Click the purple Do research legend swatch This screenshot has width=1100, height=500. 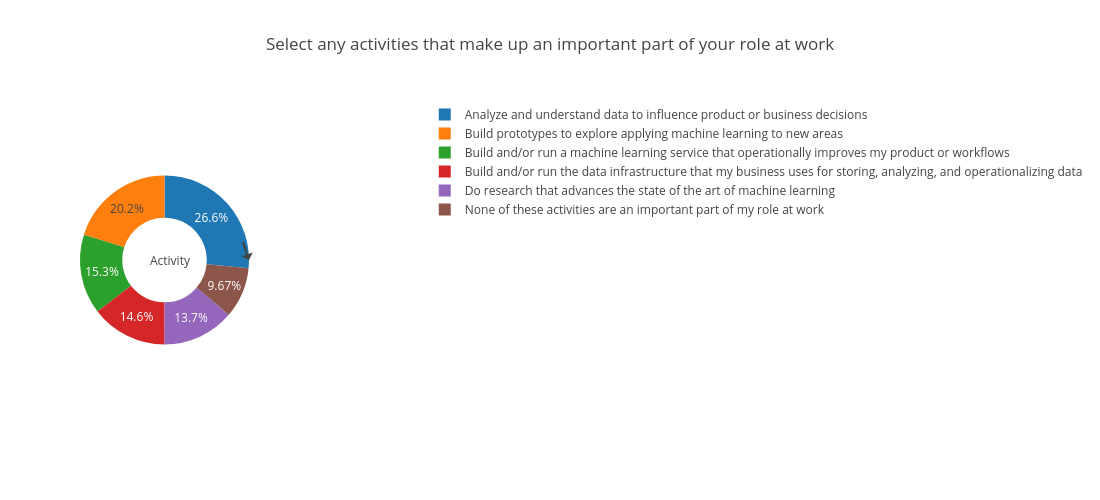point(445,190)
